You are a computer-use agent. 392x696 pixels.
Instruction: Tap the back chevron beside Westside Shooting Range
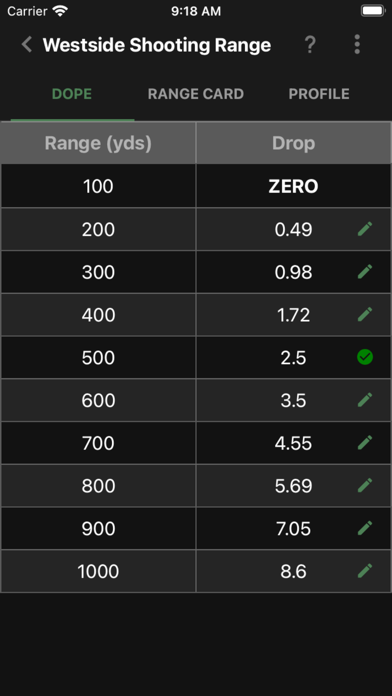click(27, 45)
